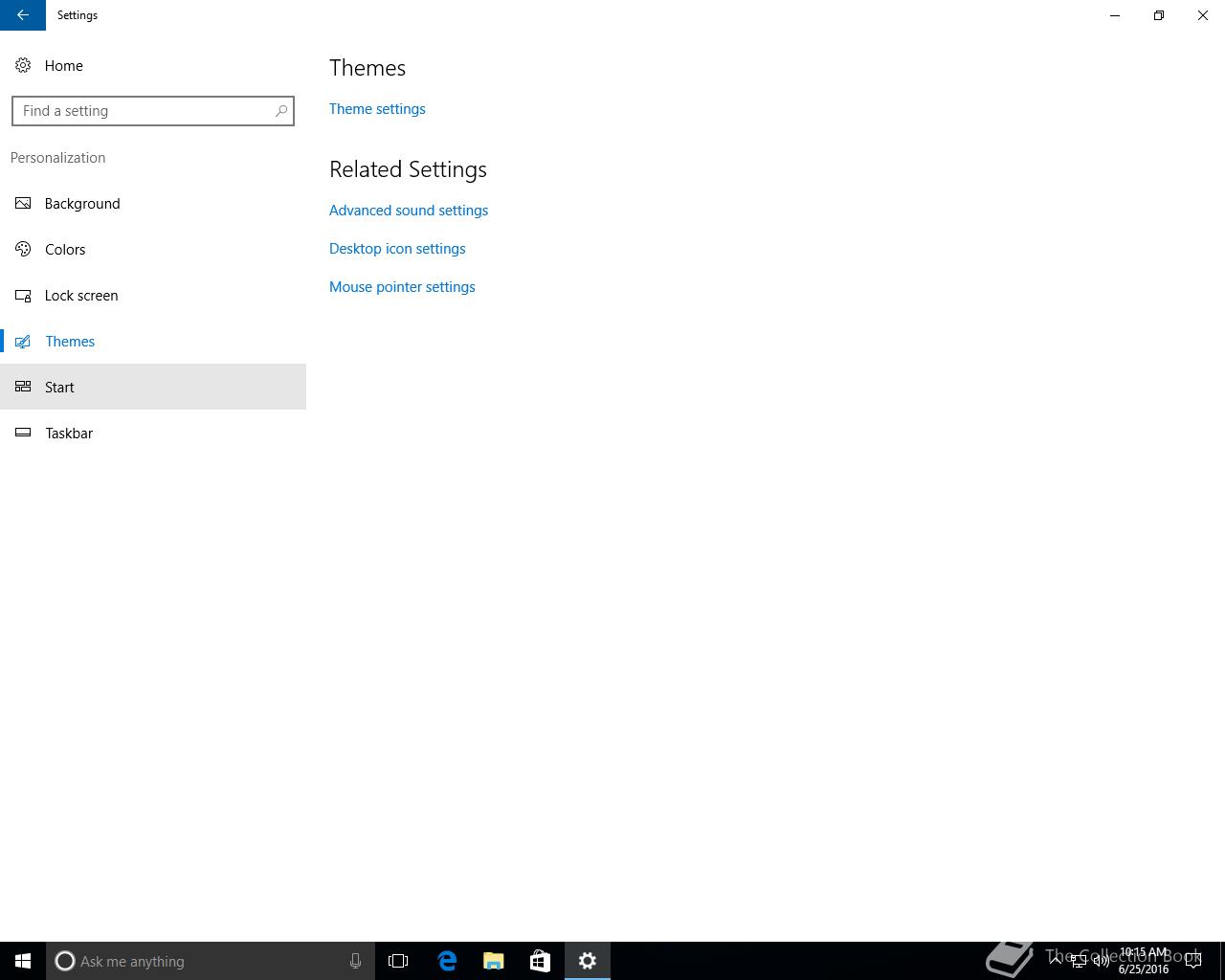Open the volume speaker tray icon
This screenshot has height=980, width=1225.
(1102, 961)
